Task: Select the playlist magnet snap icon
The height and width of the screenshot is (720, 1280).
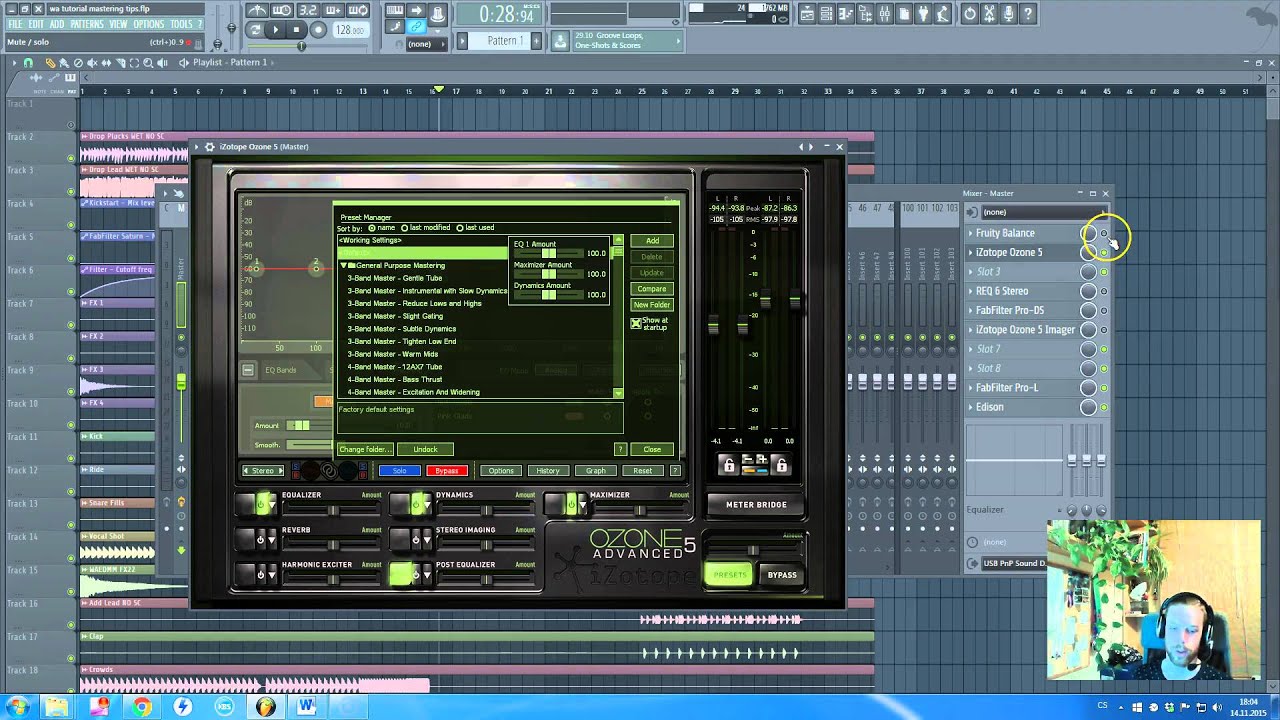Action: click(28, 62)
